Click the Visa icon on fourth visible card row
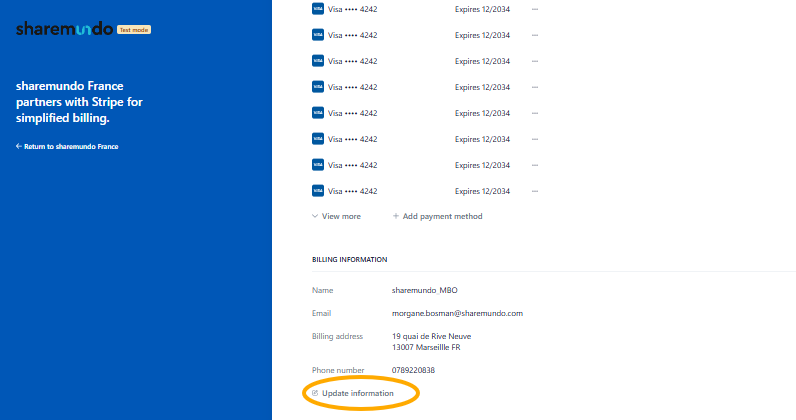Screen dimensions: 796x420 (318, 87)
